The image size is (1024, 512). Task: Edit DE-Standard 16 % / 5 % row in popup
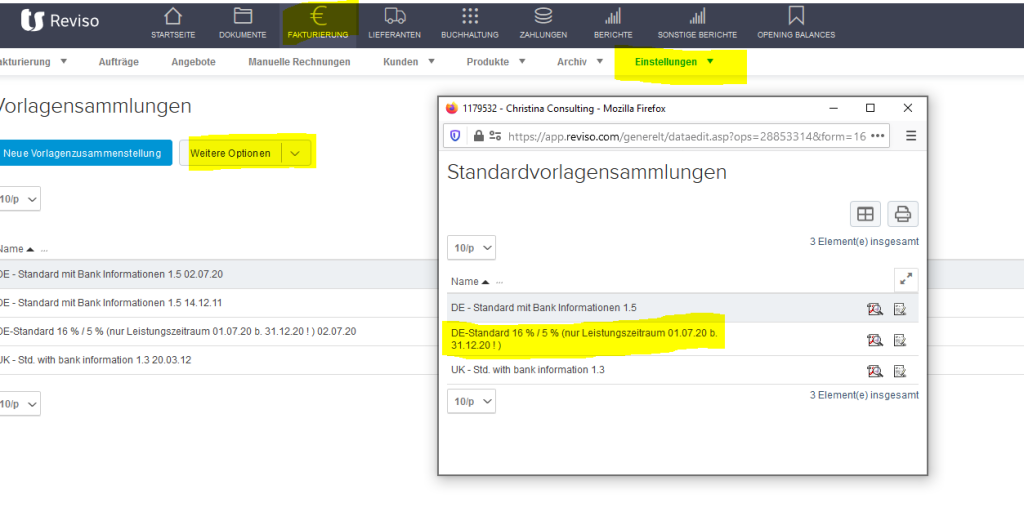click(901, 340)
